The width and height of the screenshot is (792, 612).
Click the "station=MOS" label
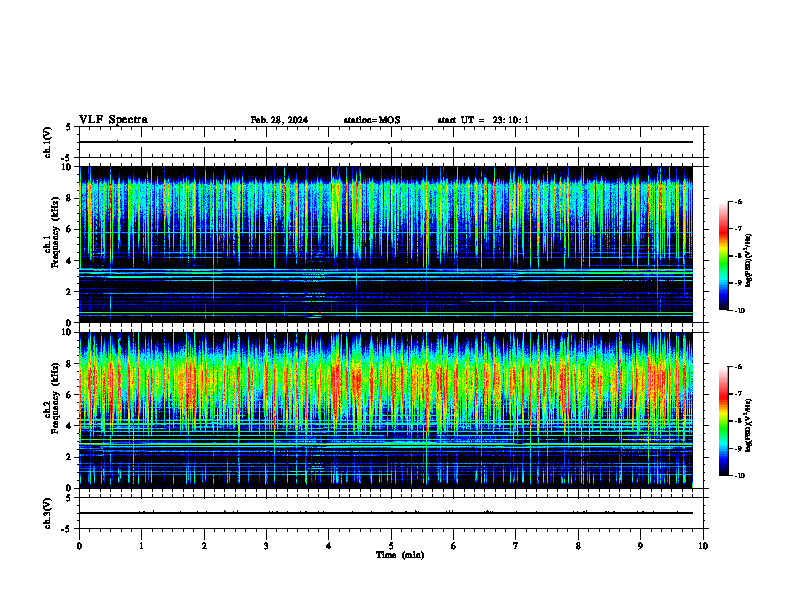coord(372,120)
